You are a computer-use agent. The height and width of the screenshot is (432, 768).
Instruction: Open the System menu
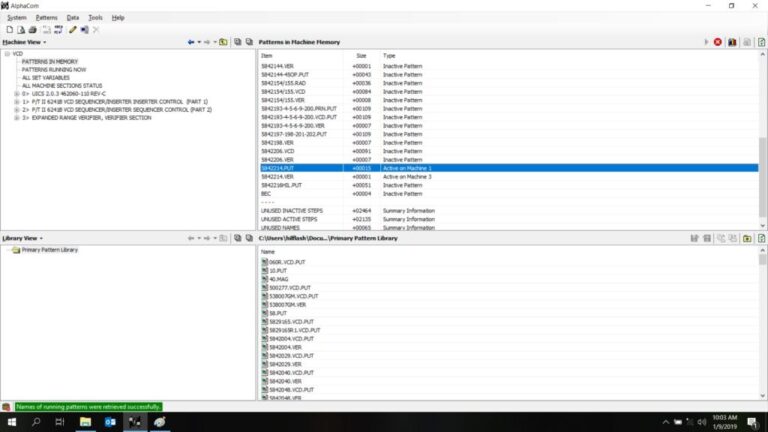coord(17,18)
